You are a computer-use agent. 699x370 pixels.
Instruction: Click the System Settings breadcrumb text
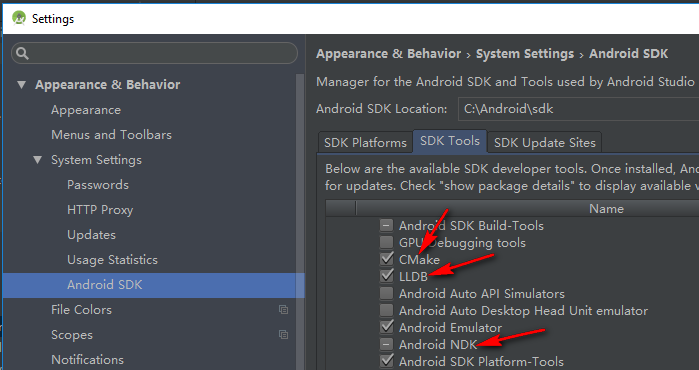click(x=525, y=54)
